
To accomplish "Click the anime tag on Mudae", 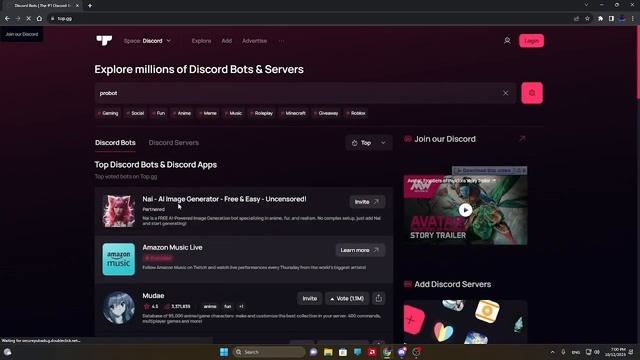I will coord(210,306).
